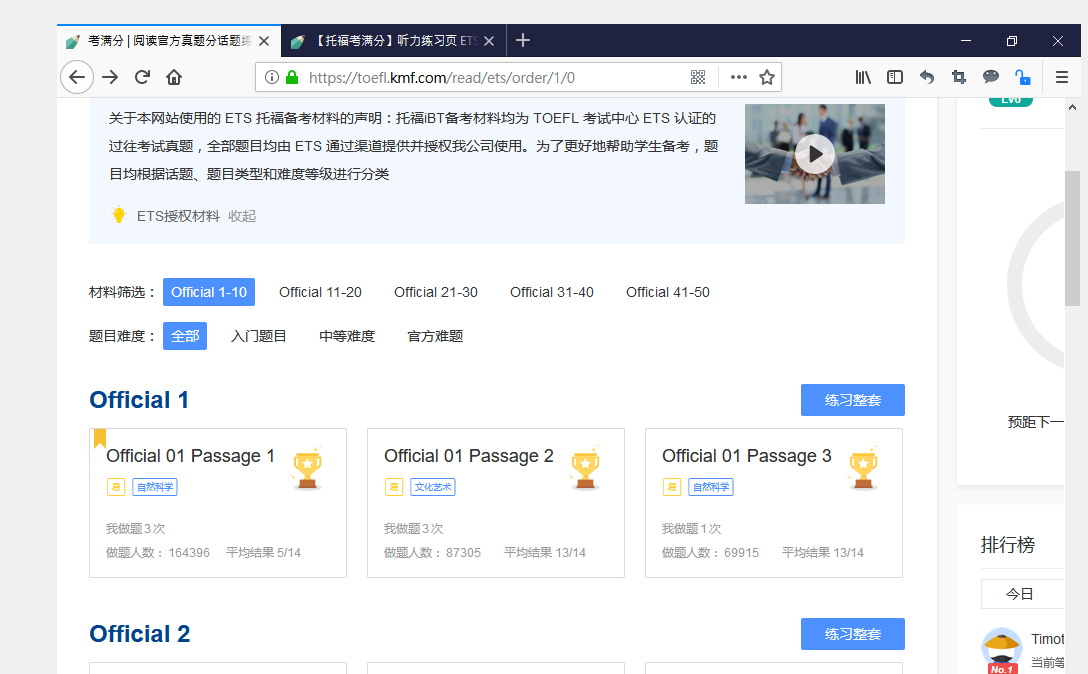Click the trophy icon on Passage 3
Image resolution: width=1088 pixels, height=674 pixels.
[x=863, y=469]
